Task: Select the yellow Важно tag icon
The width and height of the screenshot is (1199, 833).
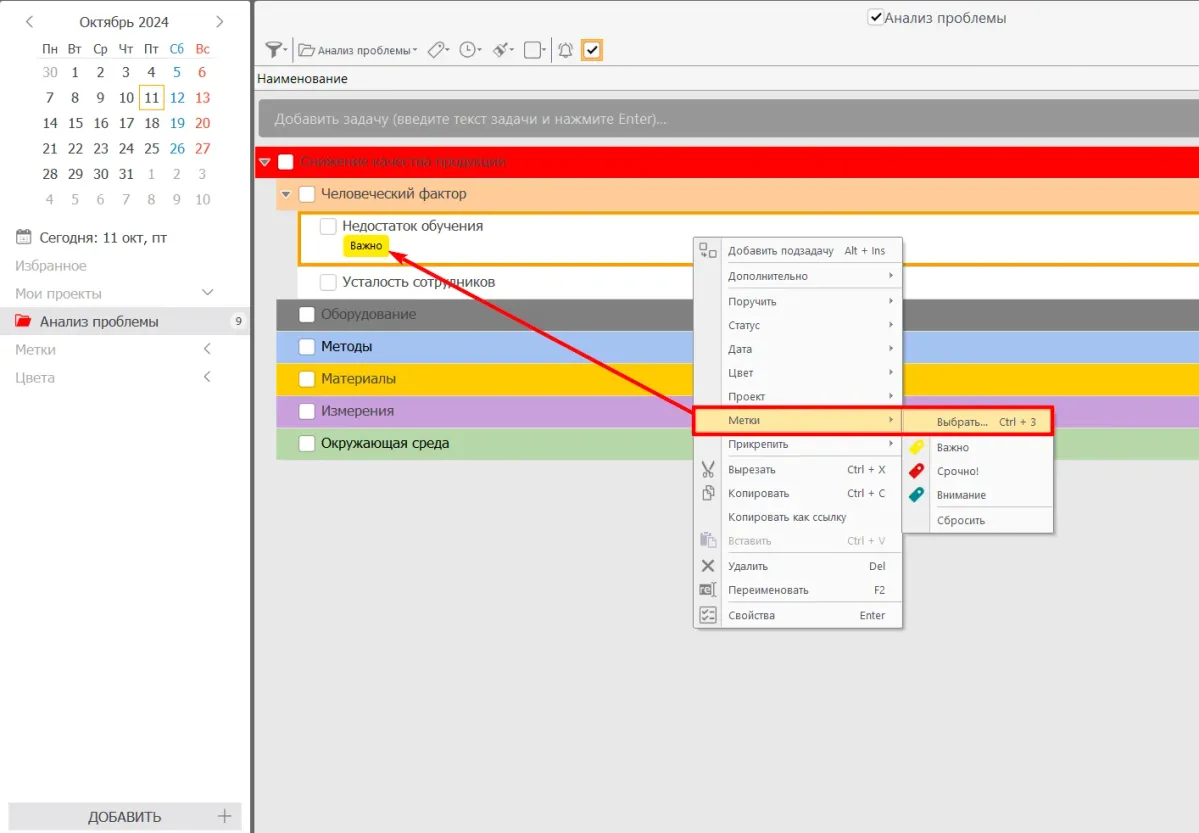Action: click(x=916, y=448)
